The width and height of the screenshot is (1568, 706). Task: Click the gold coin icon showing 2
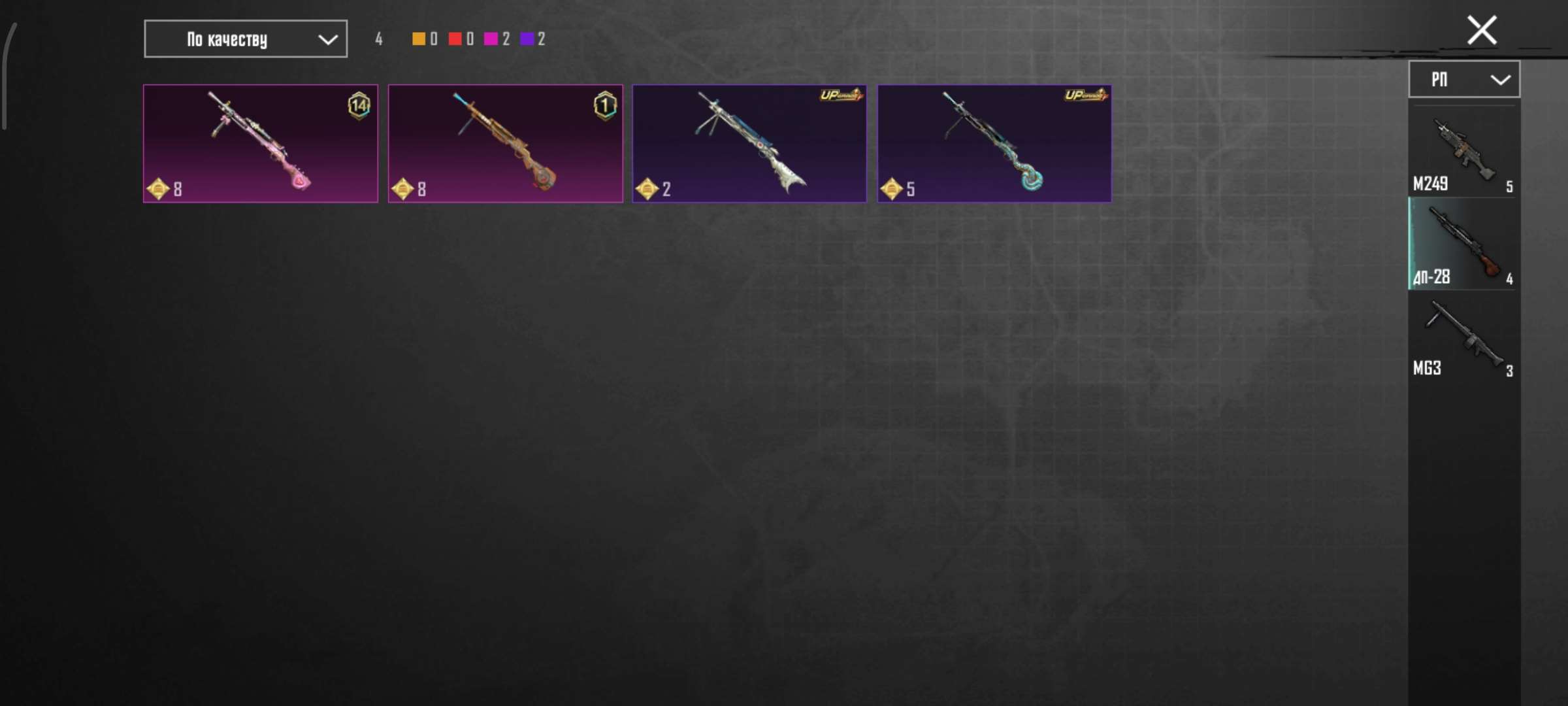coord(647,189)
